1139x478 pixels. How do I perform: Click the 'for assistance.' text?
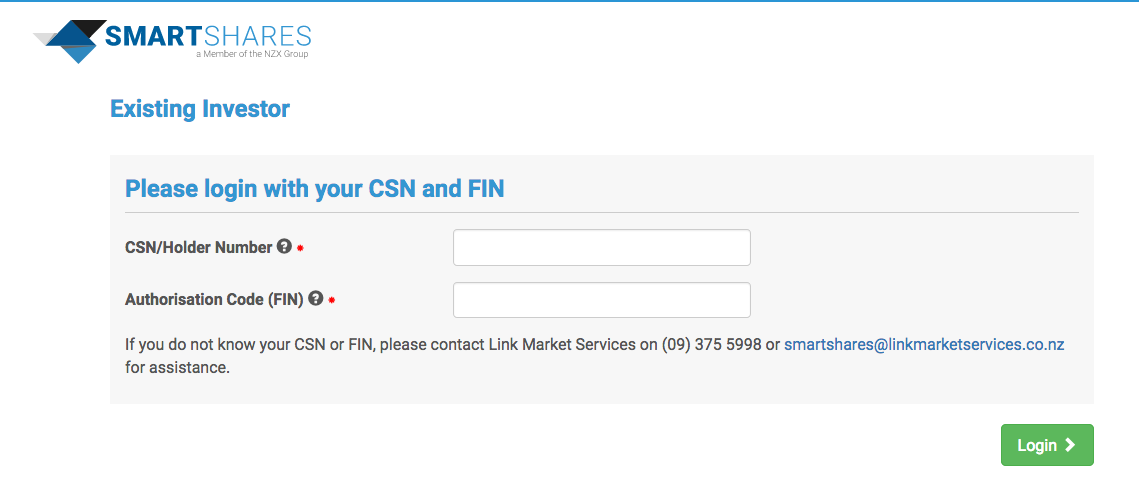pyautogui.click(x=177, y=368)
